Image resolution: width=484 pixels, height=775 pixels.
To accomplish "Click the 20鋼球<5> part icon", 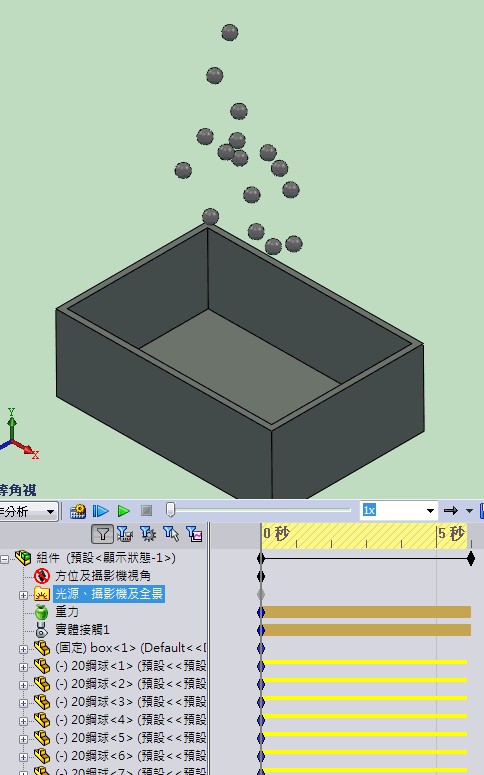I will tap(42, 738).
